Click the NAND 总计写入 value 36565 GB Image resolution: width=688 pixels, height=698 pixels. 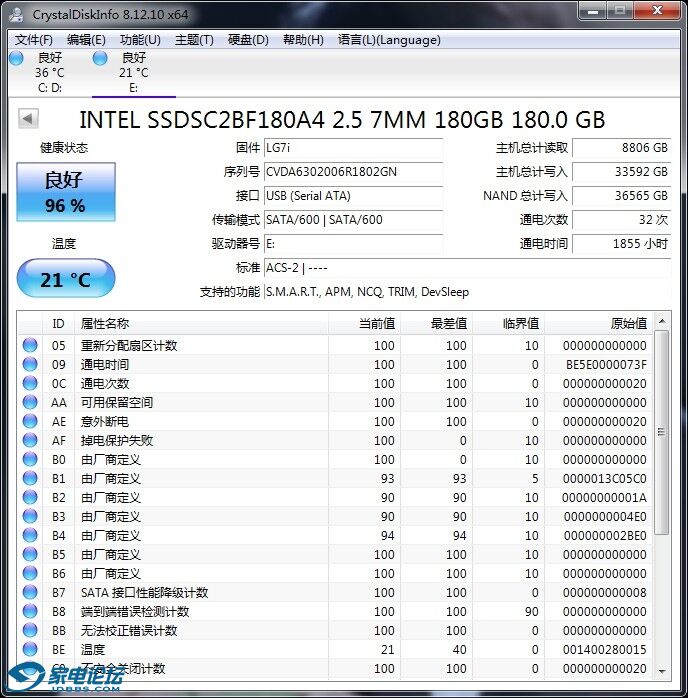click(622, 196)
